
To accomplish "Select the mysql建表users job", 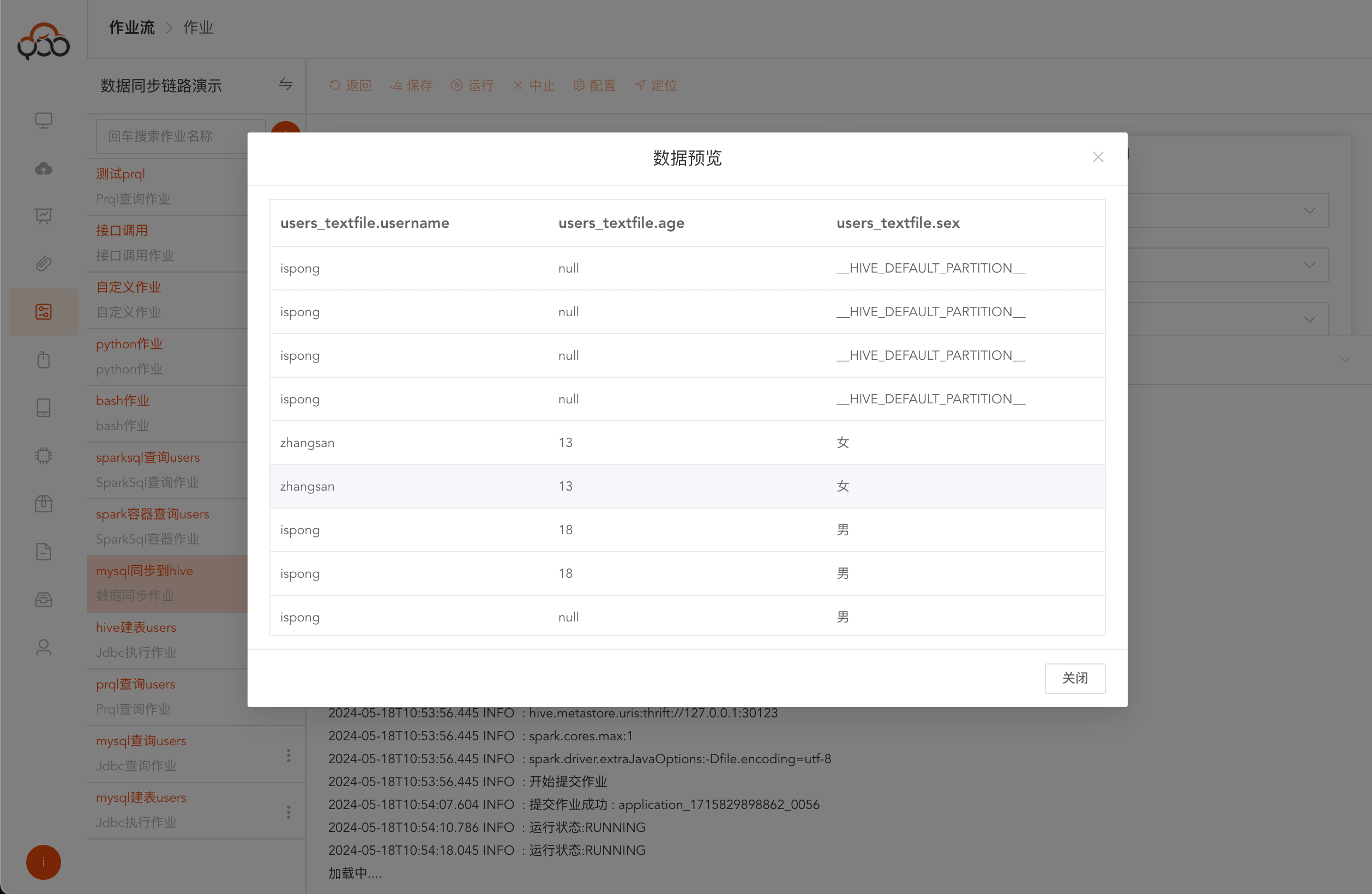I will 141,798.
